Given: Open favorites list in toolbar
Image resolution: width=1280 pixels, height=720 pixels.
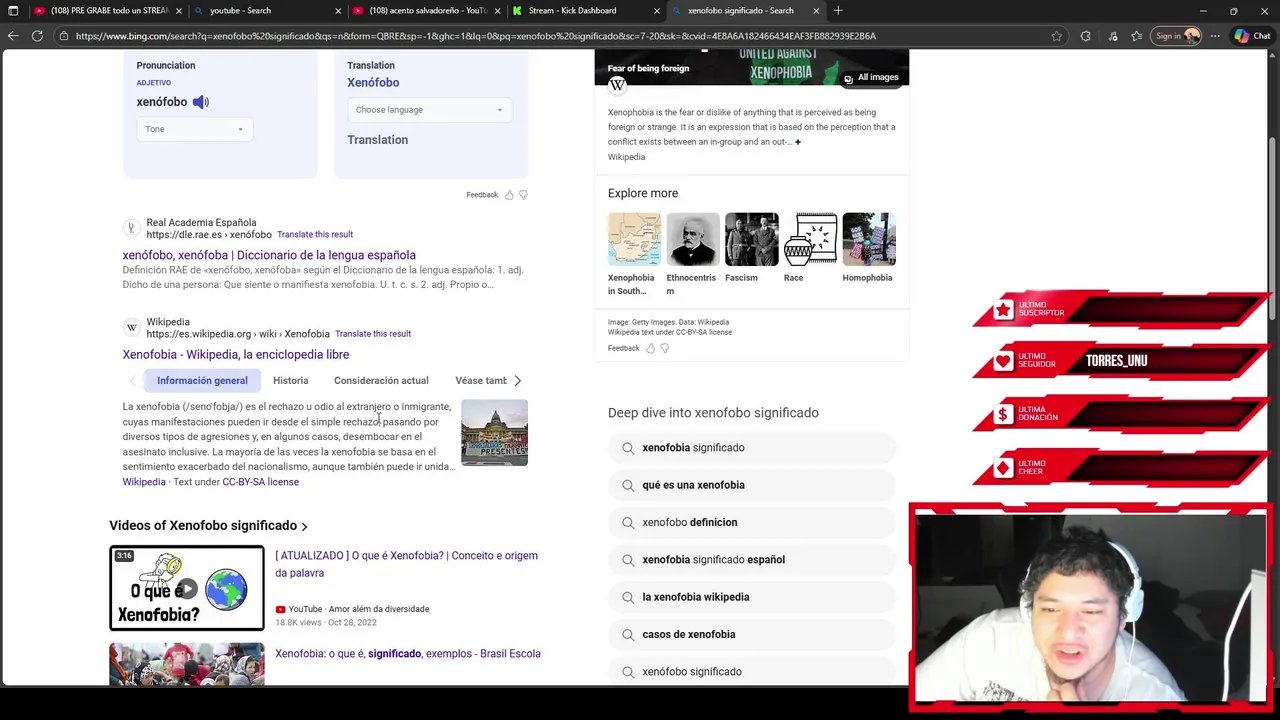Looking at the screenshot, I should tap(1137, 36).
